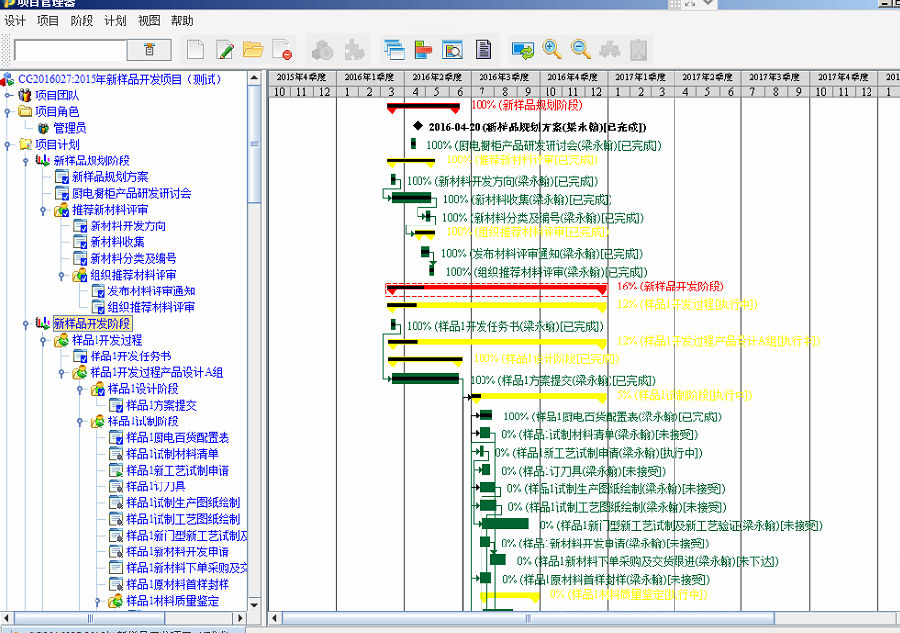Click the zoom in magnifier icon
The height and width of the screenshot is (633, 900).
(x=552, y=49)
